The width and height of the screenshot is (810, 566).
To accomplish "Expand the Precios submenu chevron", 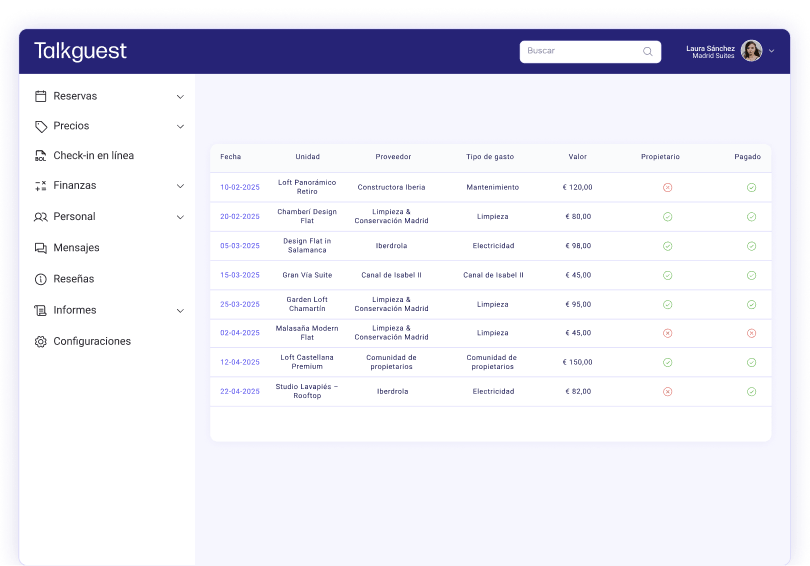I will [180, 127].
